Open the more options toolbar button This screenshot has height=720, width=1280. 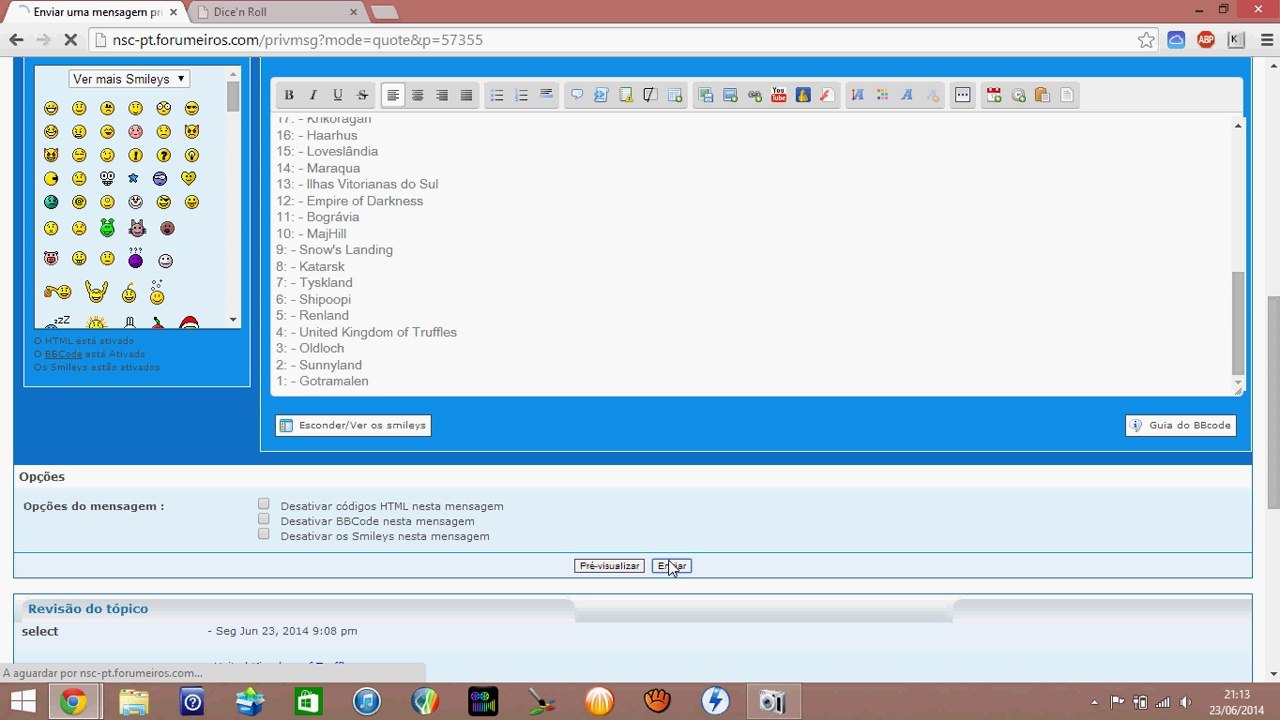click(963, 95)
